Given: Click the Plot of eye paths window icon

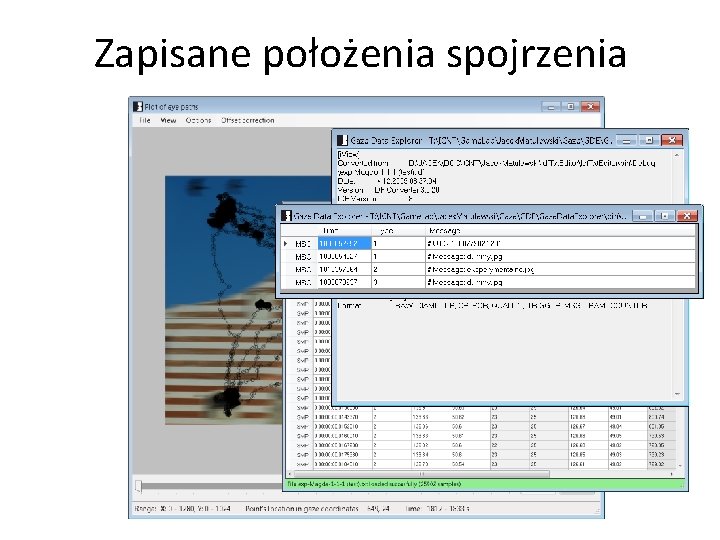Looking at the screenshot, I should point(138,107).
